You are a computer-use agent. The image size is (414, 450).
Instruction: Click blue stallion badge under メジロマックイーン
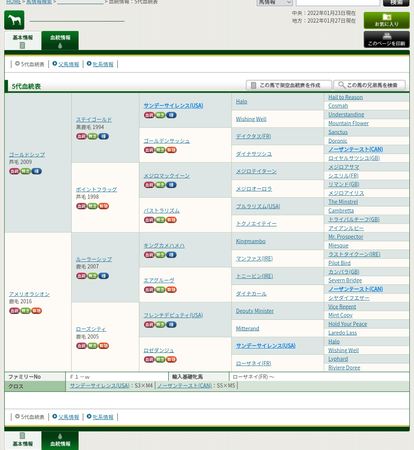click(171, 185)
